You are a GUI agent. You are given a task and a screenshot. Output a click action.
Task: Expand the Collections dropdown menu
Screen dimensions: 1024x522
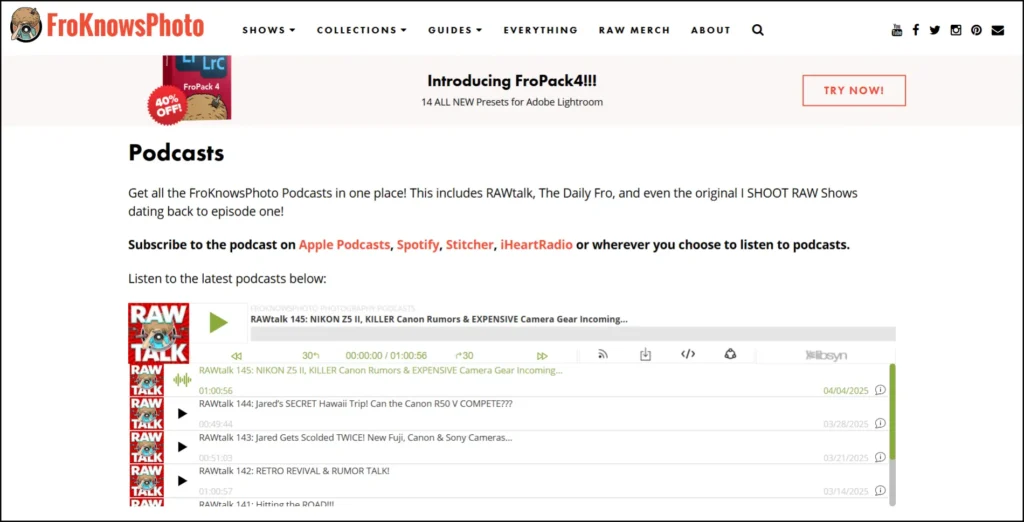(361, 30)
